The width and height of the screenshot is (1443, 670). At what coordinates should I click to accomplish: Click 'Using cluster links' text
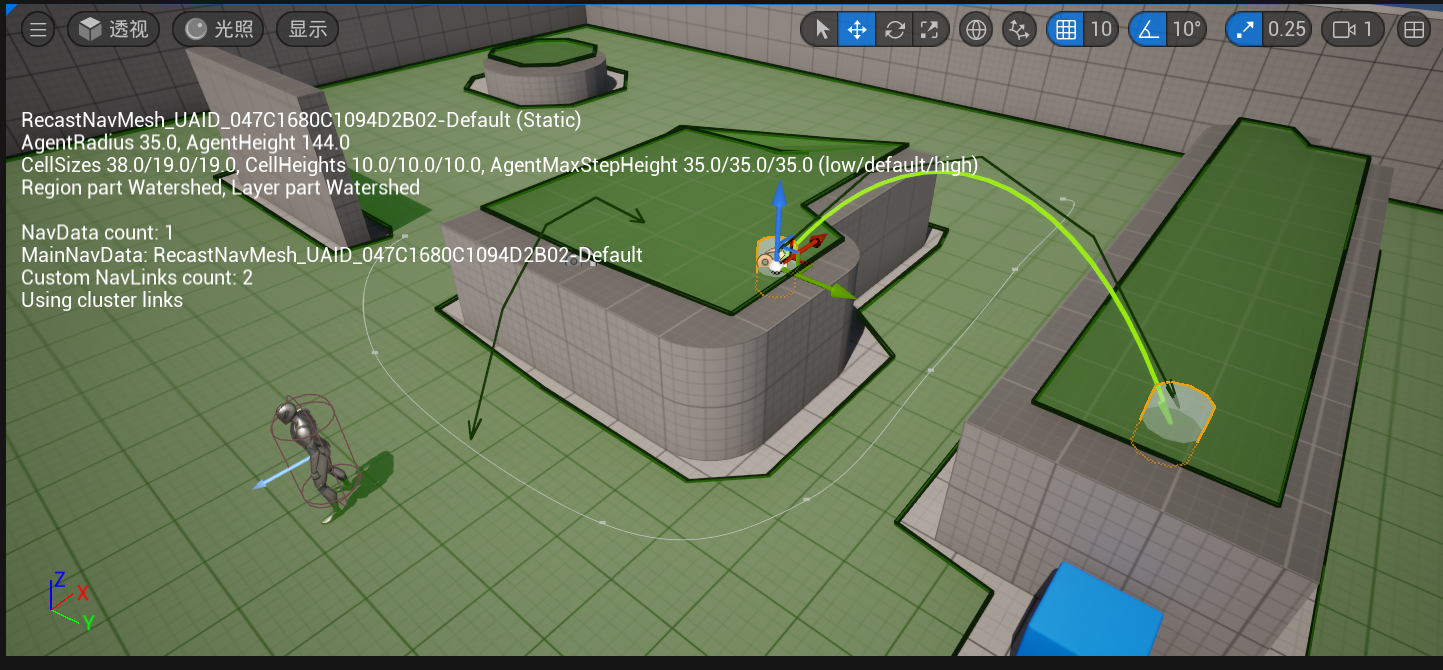click(102, 299)
